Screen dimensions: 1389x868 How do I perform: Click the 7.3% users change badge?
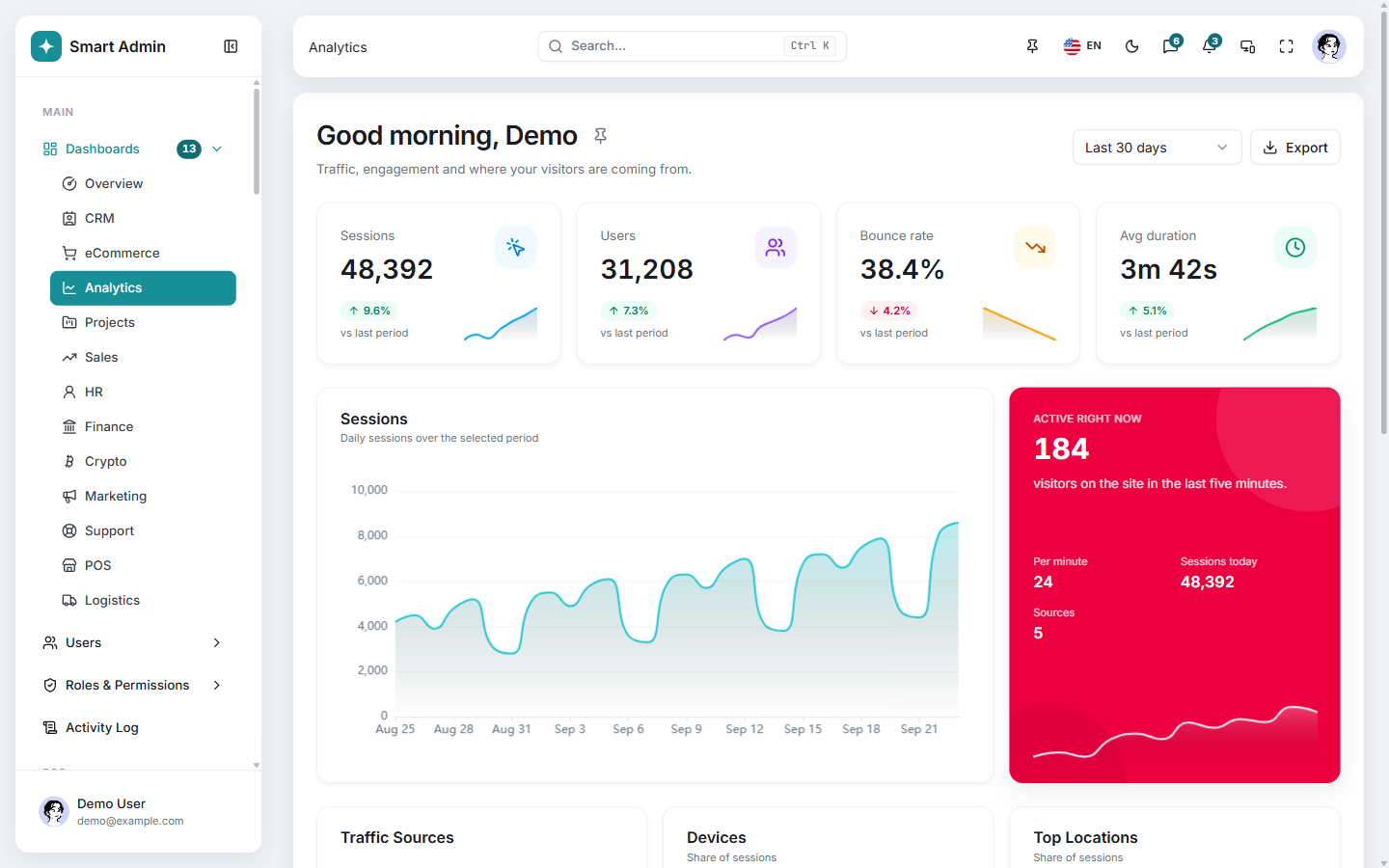pos(628,311)
